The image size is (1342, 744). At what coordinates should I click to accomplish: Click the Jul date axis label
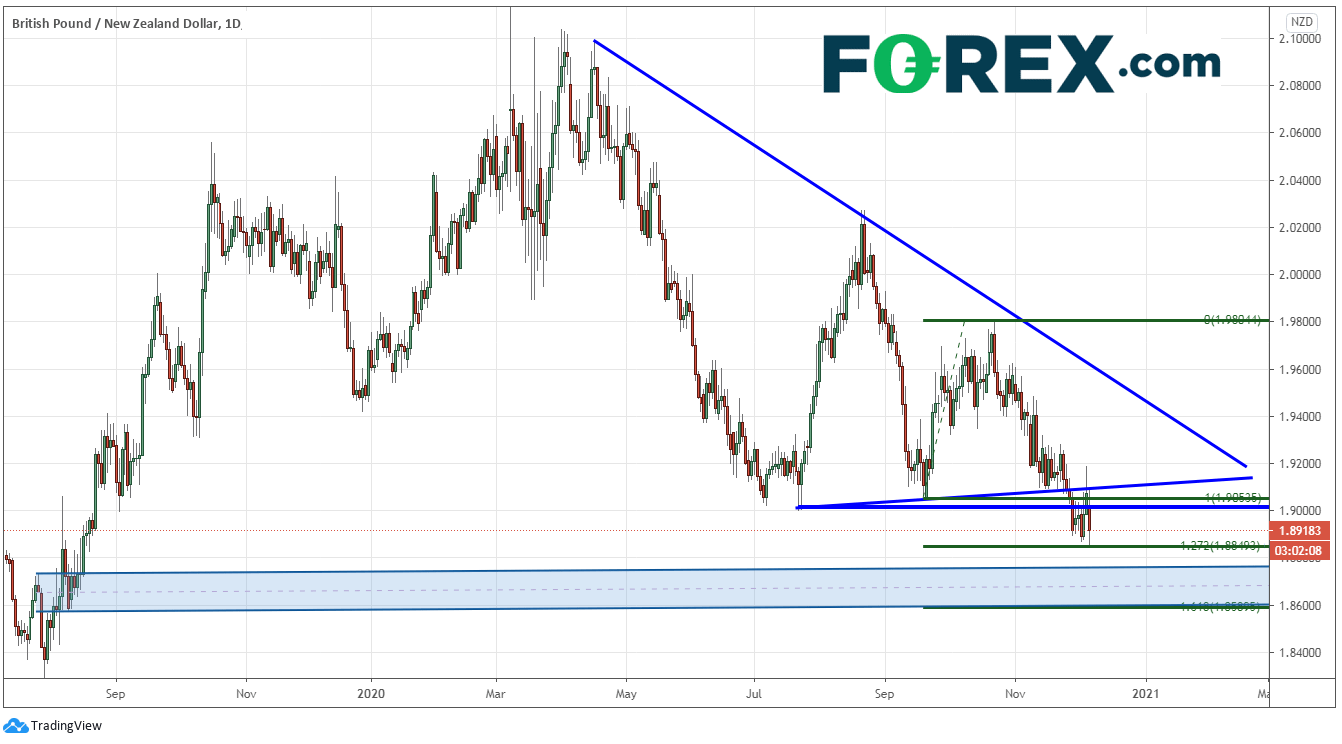click(755, 692)
